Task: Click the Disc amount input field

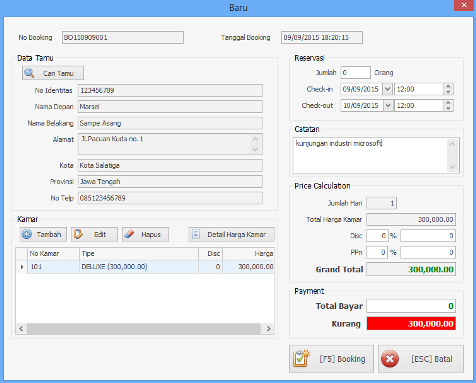Action: point(428,236)
